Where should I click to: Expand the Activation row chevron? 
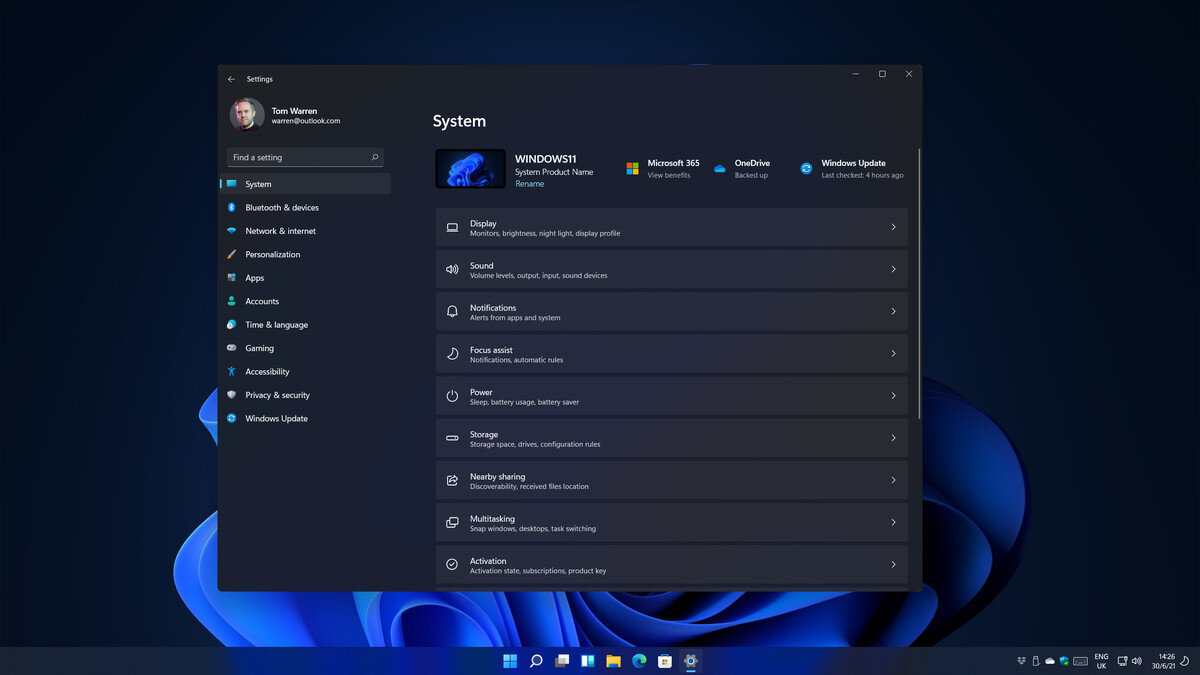pyautogui.click(x=893, y=564)
